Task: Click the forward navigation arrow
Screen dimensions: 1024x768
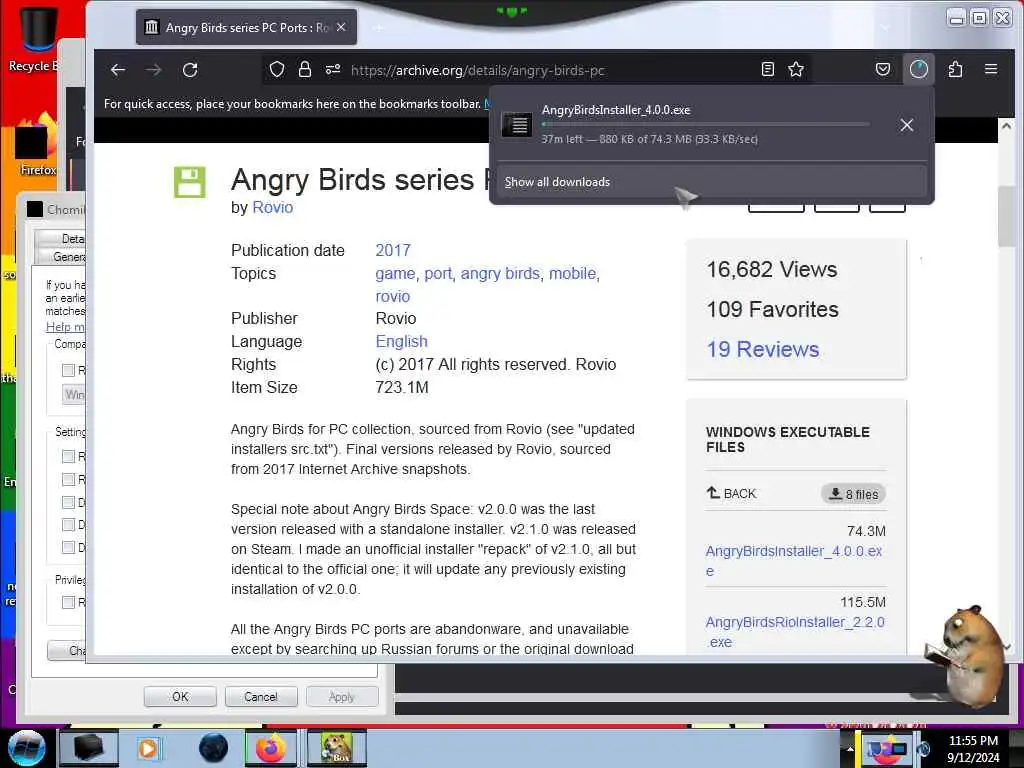Action: click(x=153, y=70)
